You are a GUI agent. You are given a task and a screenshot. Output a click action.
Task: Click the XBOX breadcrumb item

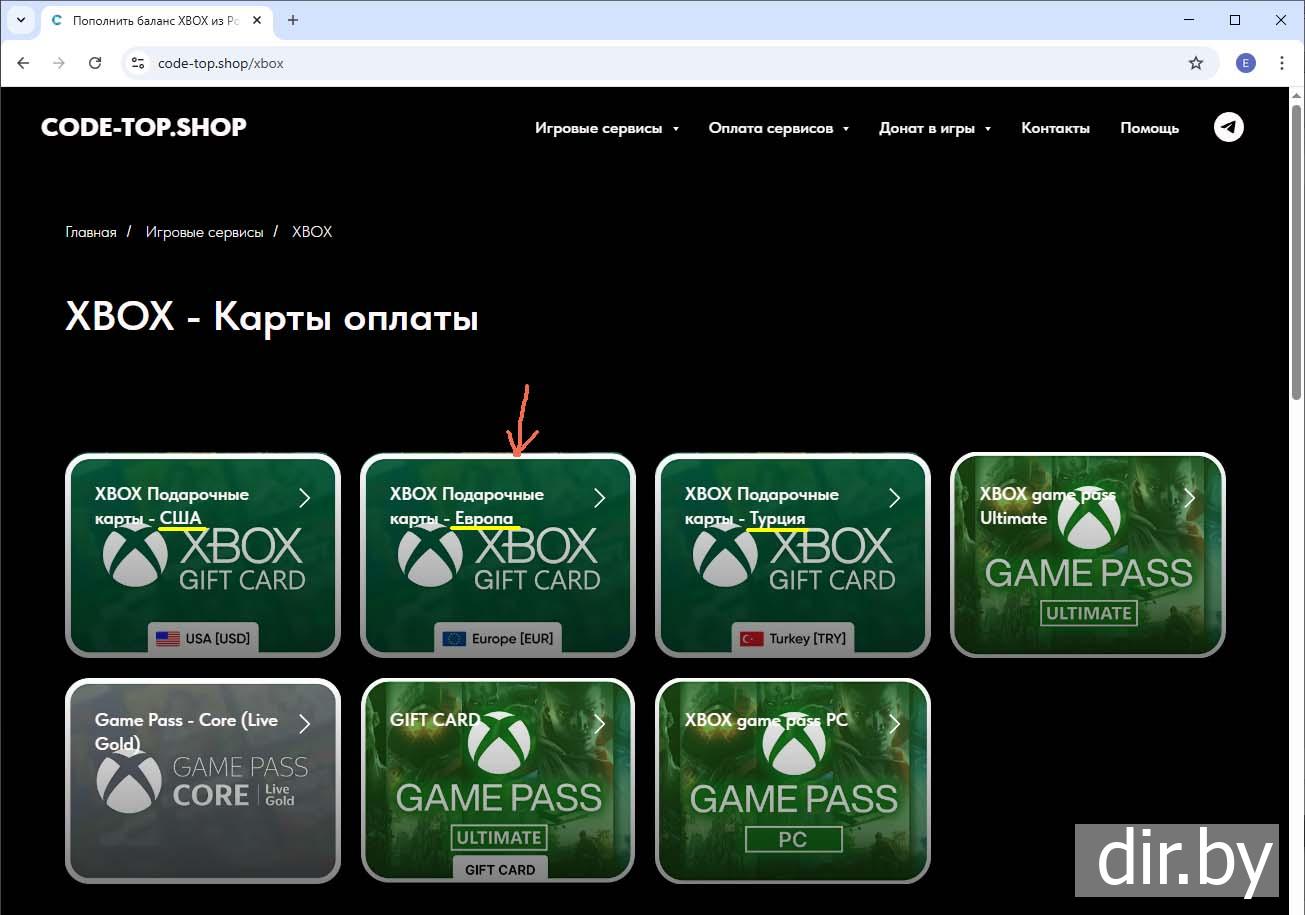point(312,232)
